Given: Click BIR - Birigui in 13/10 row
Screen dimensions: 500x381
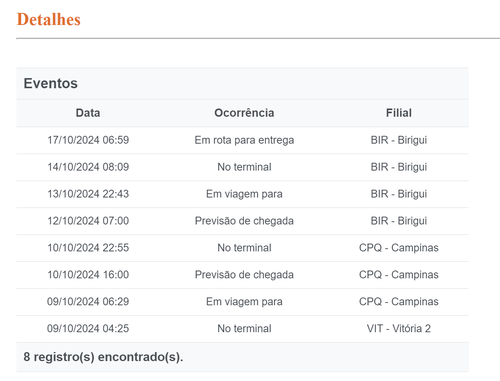Looking at the screenshot, I should click(x=399, y=194).
